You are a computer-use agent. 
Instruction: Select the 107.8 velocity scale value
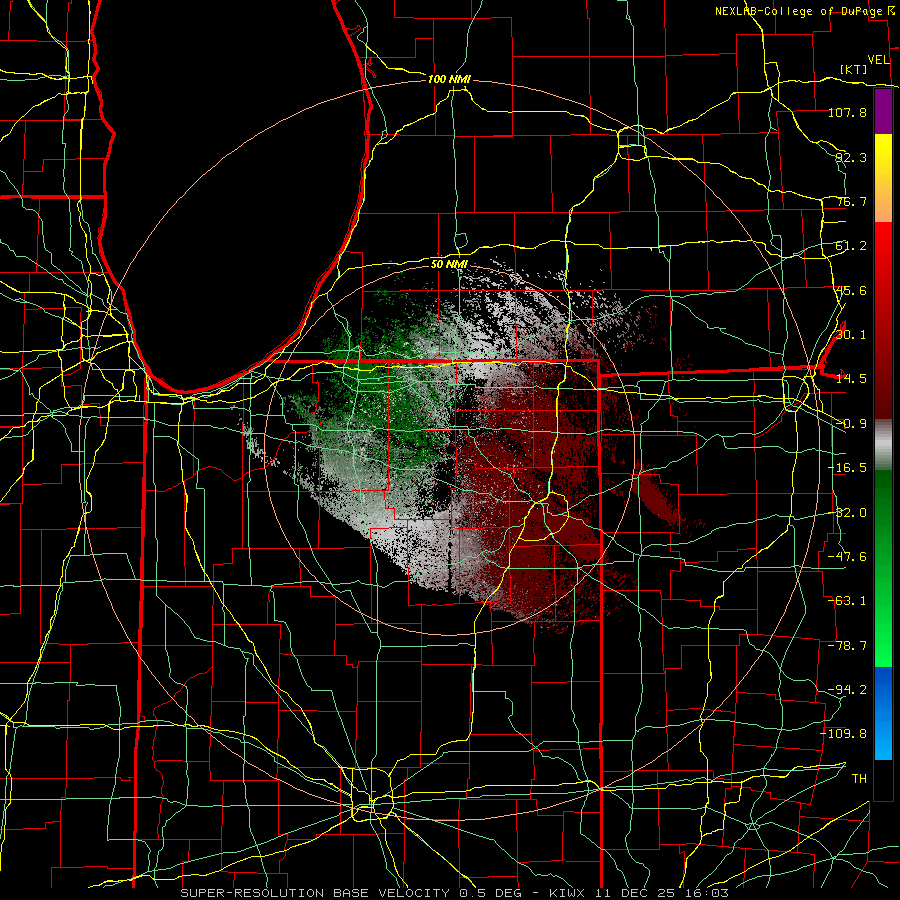(x=847, y=112)
